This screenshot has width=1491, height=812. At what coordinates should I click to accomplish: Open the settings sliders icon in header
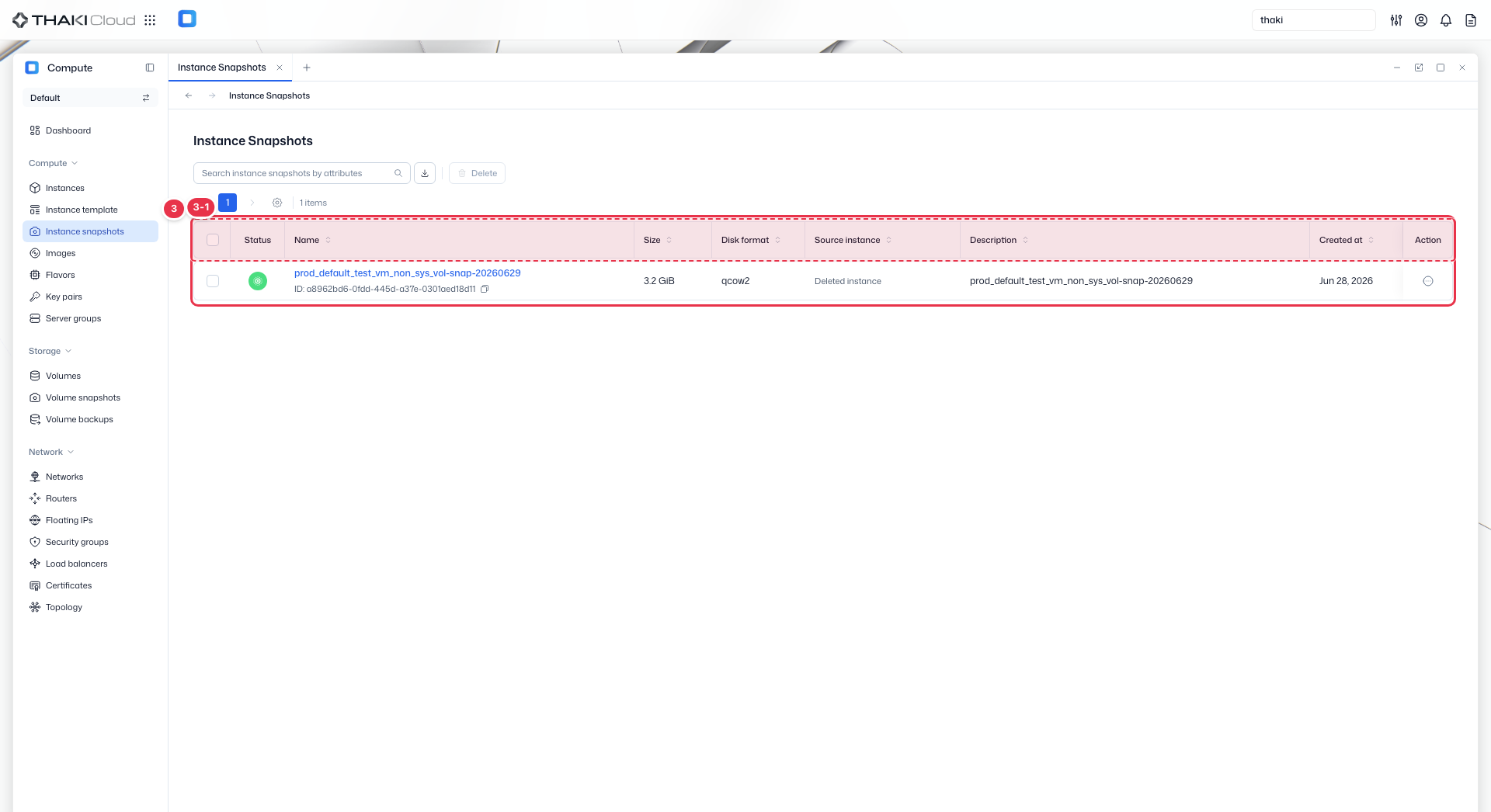point(1396,20)
